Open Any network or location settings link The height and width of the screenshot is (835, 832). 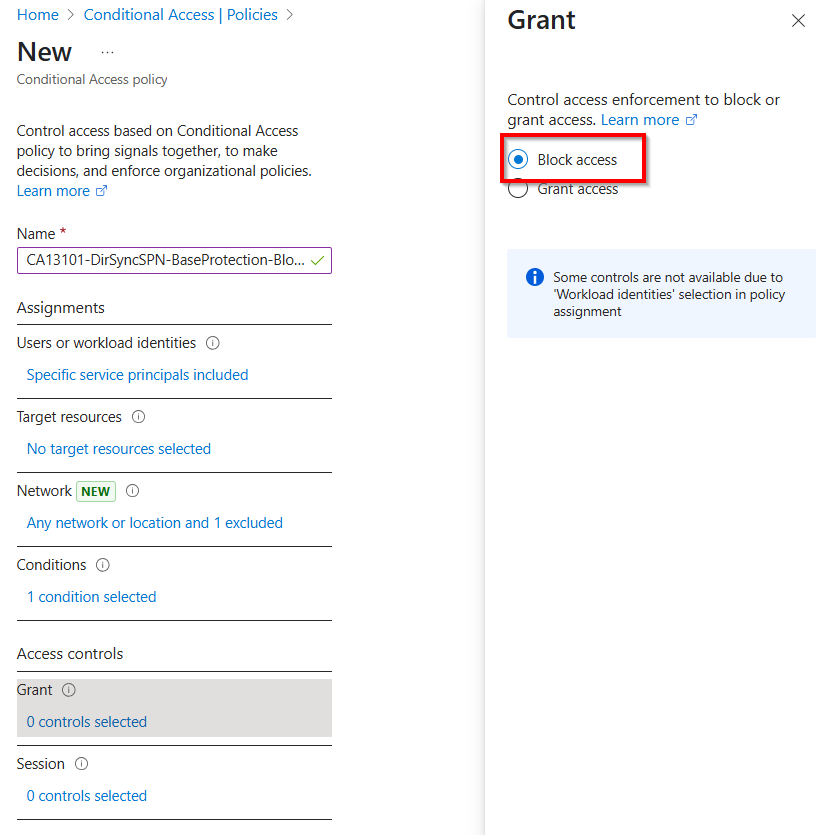[154, 523]
